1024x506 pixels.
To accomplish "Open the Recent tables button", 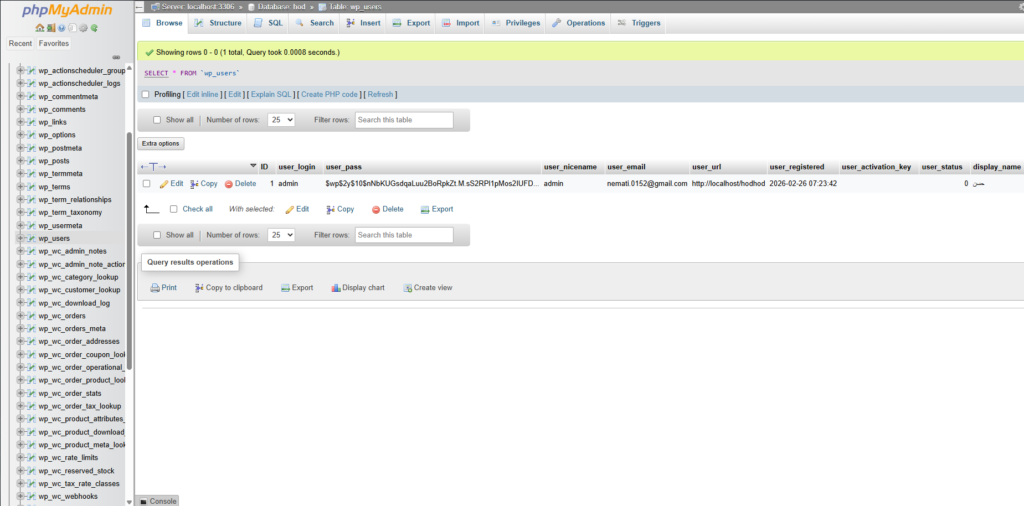I will click(20, 44).
